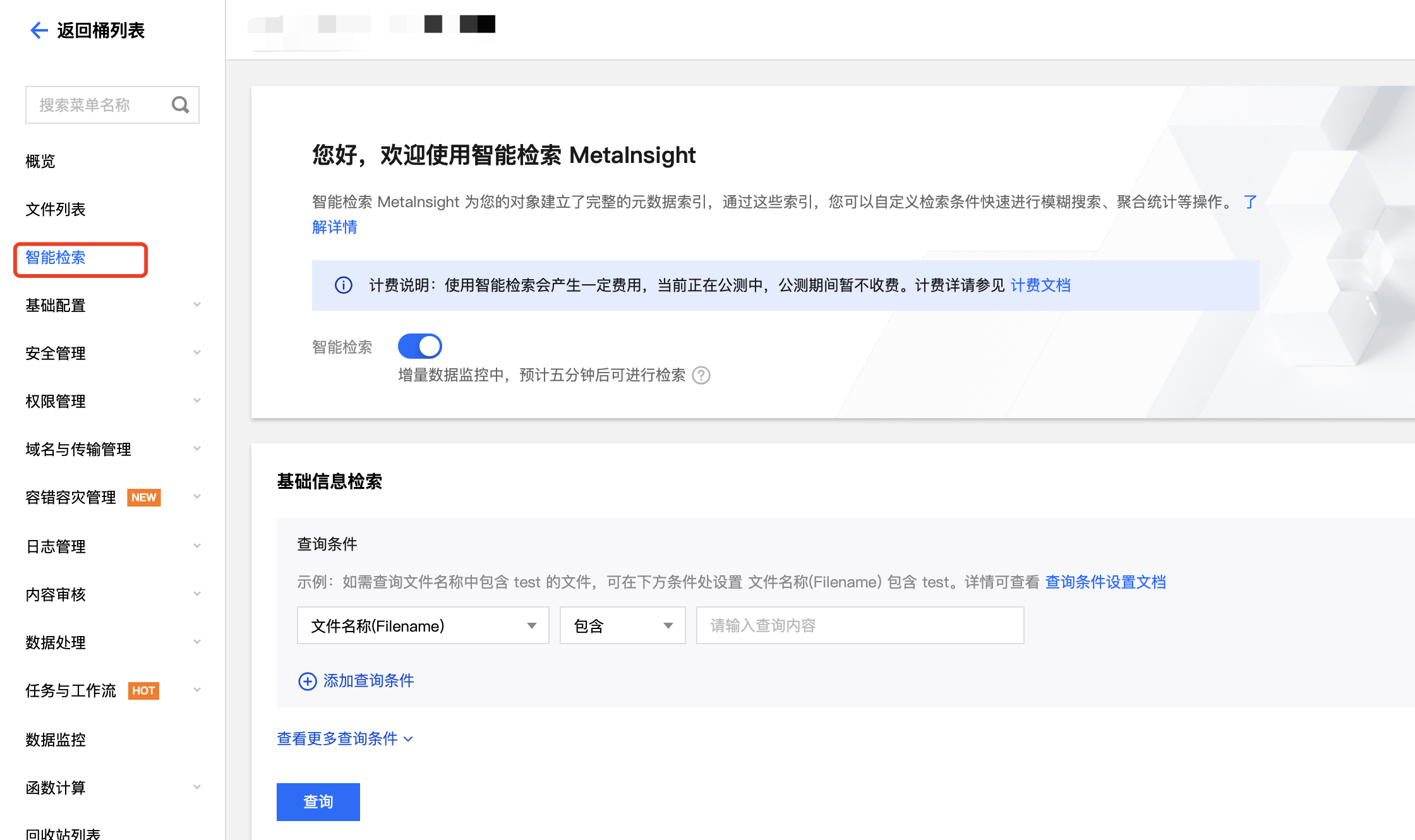This screenshot has height=840, width=1415.
Task: Expand 查看更多查询条件
Action: [345, 739]
